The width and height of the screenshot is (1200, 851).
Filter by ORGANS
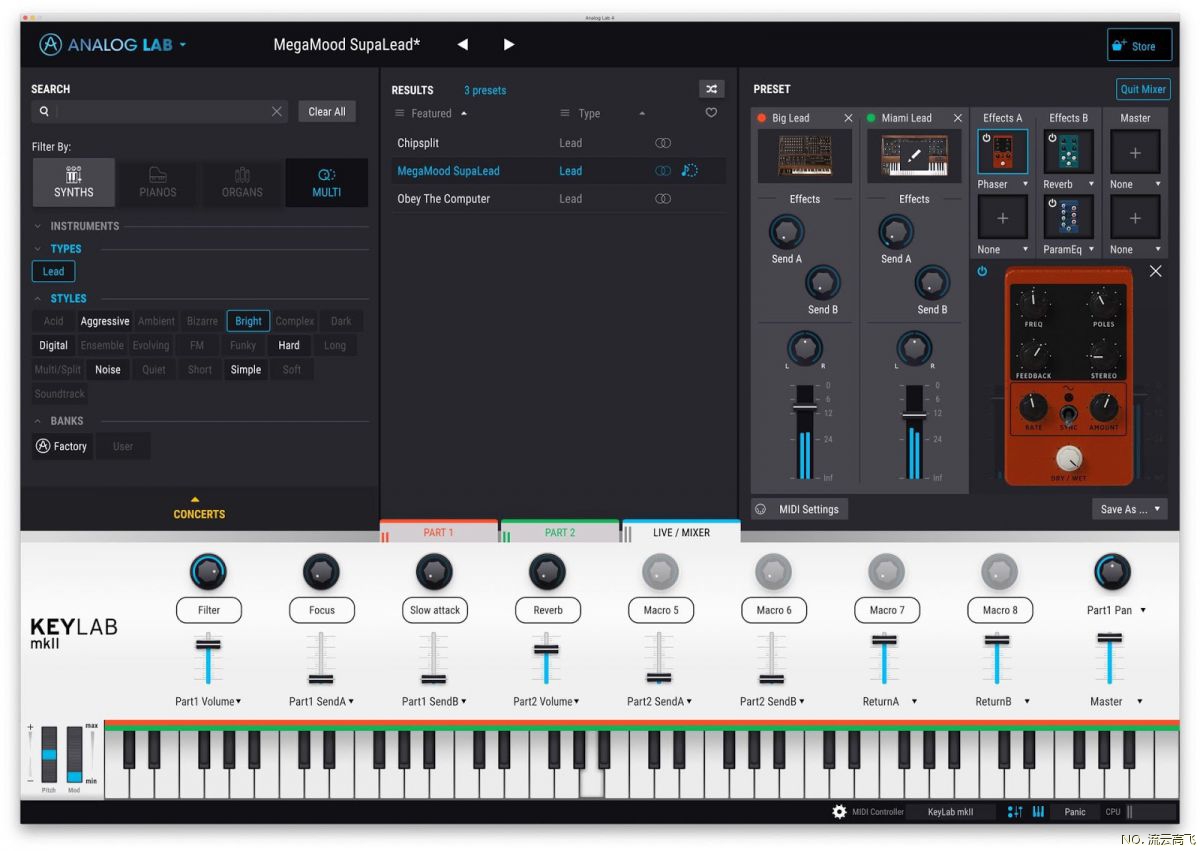coord(242,182)
